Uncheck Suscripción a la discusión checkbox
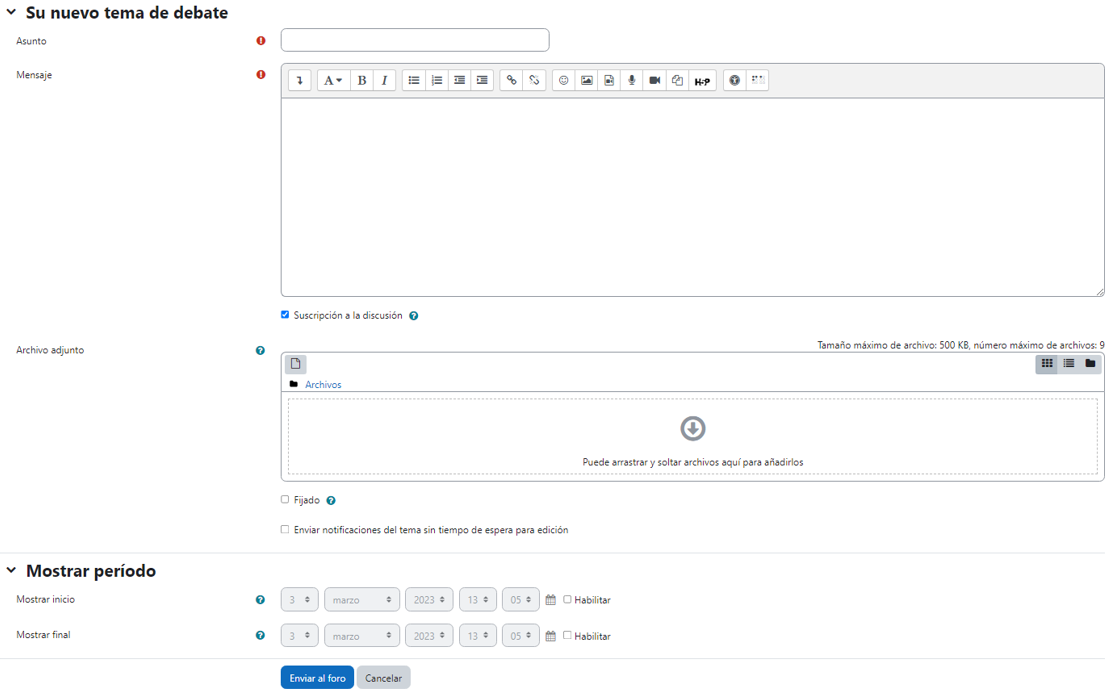Viewport: 1111px width, 694px height. (x=285, y=315)
